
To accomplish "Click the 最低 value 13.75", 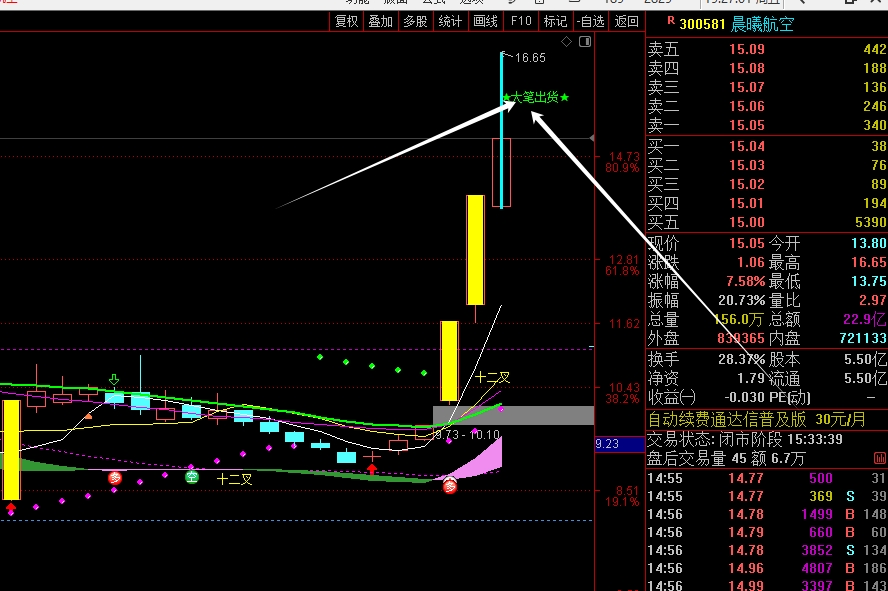I will 869,281.
